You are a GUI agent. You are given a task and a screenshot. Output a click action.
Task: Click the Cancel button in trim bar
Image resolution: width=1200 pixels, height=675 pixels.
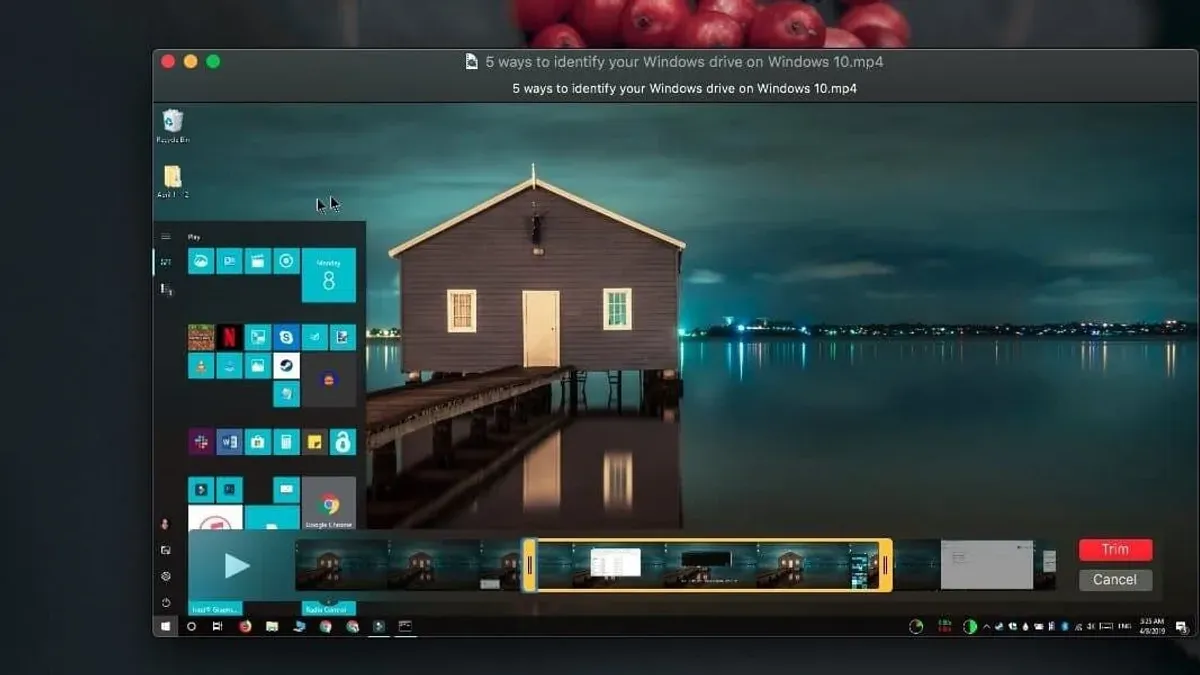(1115, 580)
